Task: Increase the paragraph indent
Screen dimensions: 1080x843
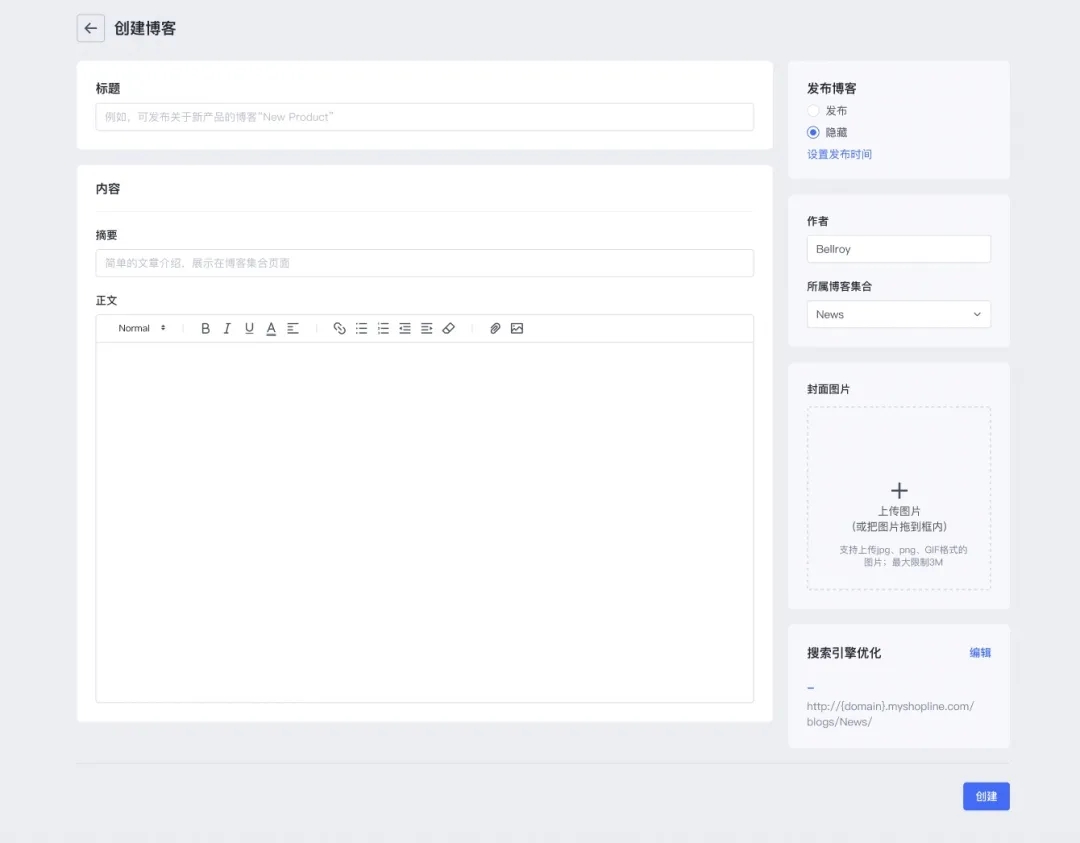Action: pos(426,329)
